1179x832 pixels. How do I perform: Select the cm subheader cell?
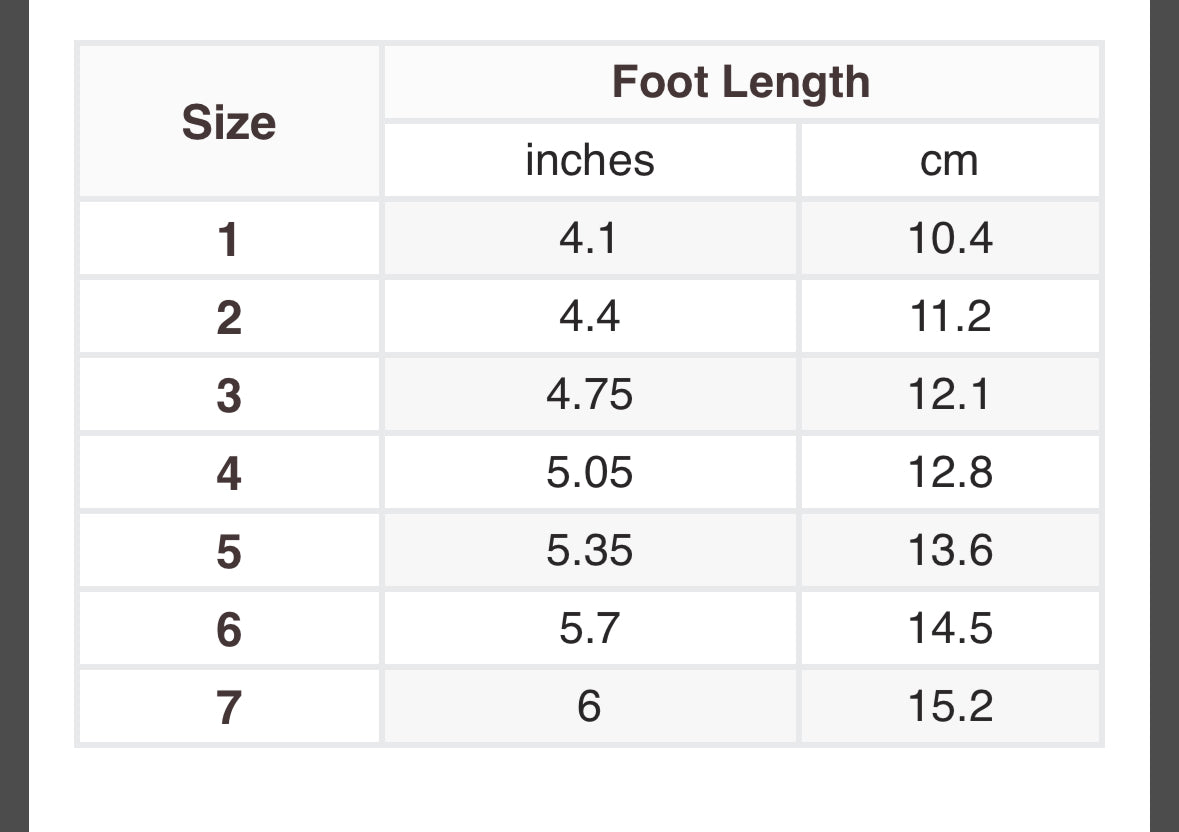tap(950, 160)
